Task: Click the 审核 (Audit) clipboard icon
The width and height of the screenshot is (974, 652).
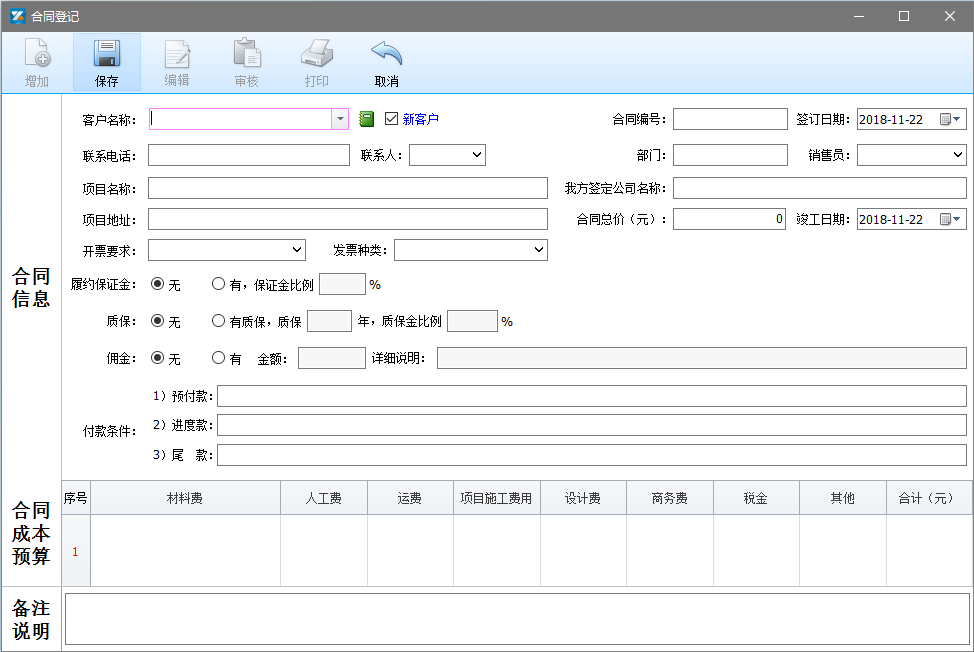Action: 246,55
